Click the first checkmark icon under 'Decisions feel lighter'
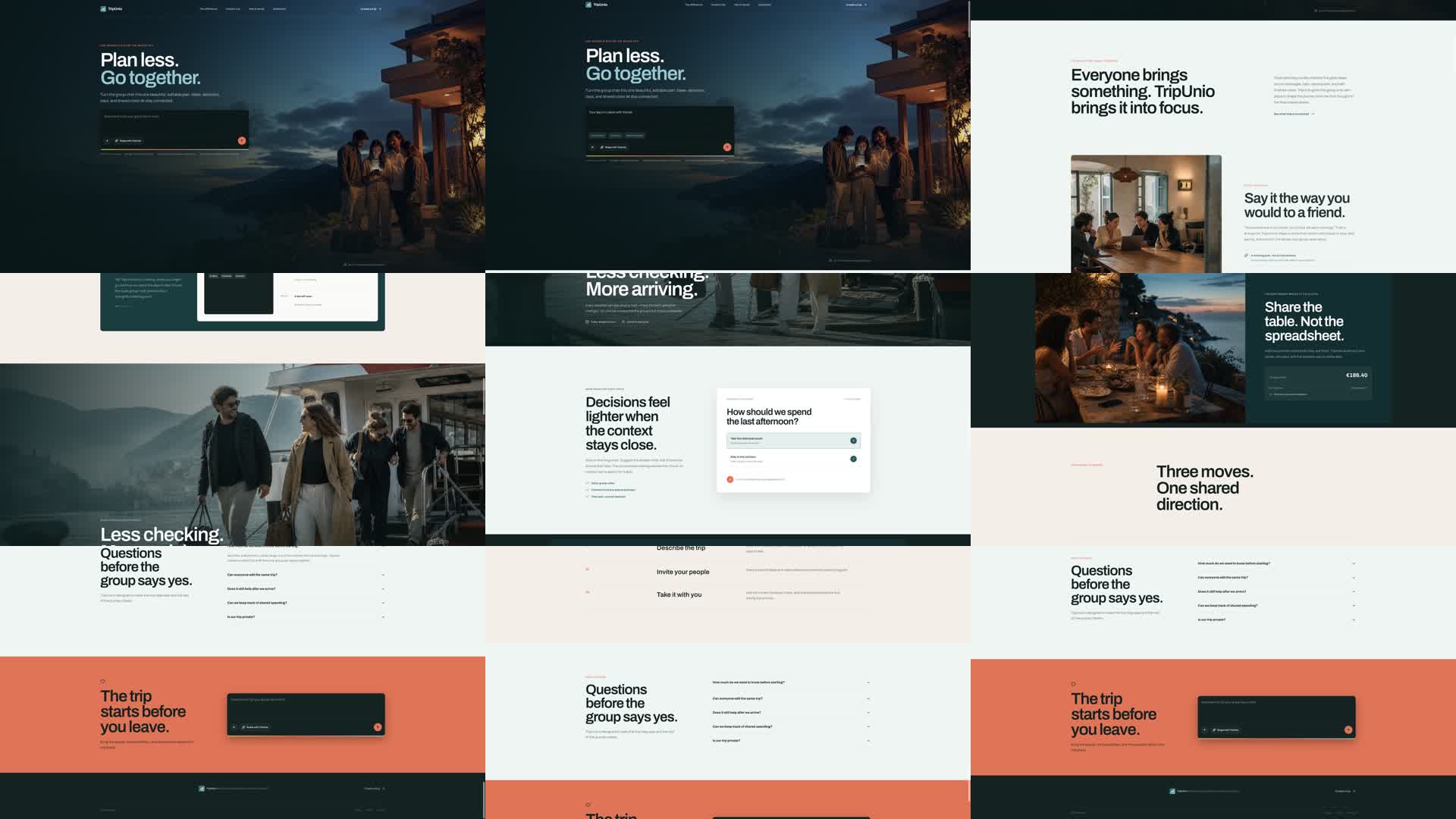This screenshot has width=1456, height=819. pos(587,483)
